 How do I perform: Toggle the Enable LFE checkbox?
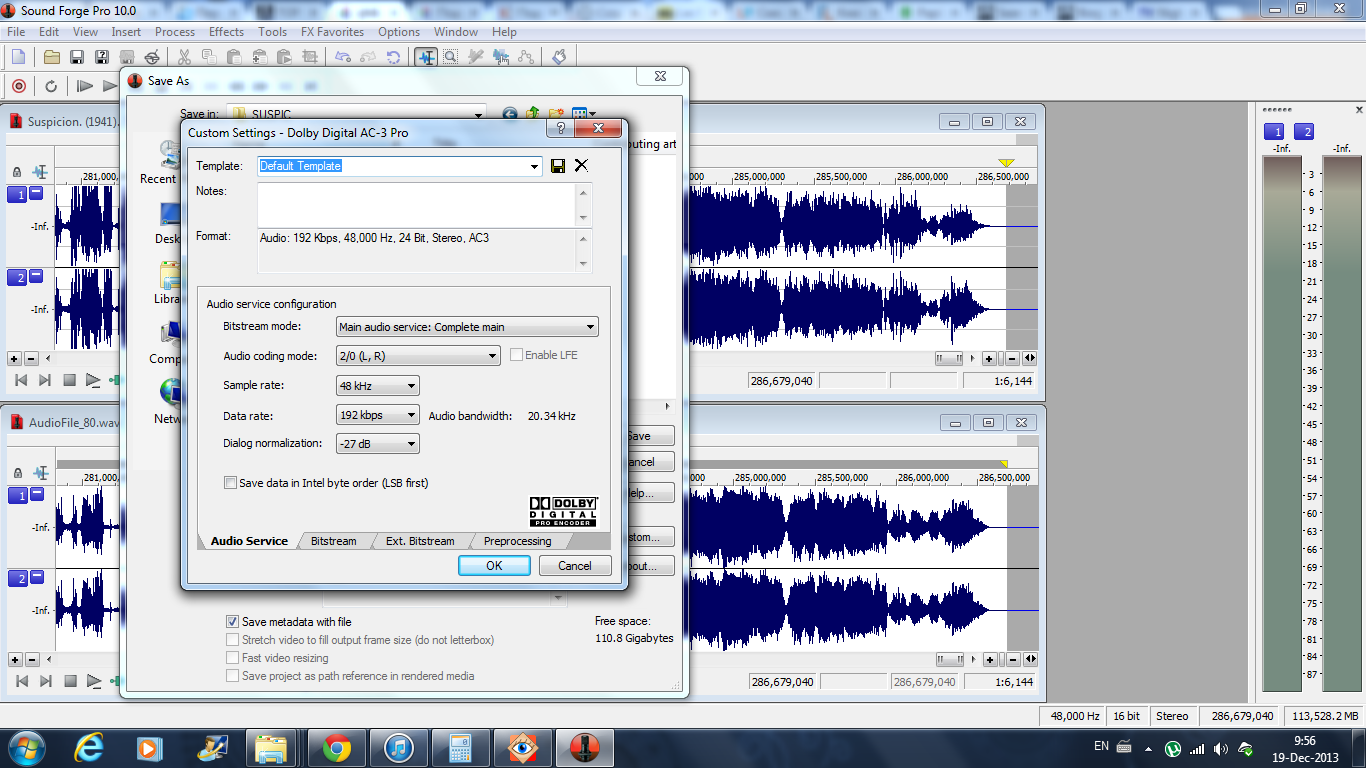click(516, 355)
